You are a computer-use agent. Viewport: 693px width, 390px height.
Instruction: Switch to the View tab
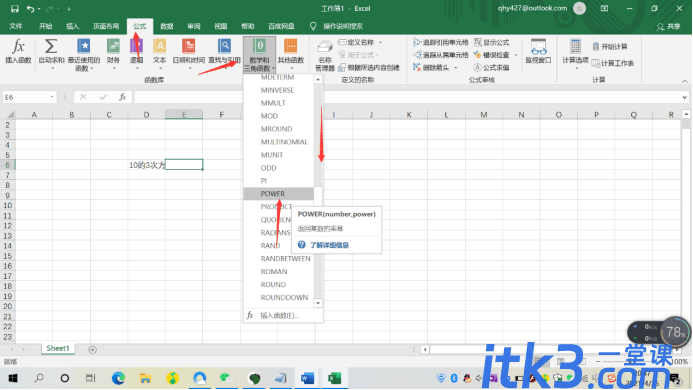[221, 26]
